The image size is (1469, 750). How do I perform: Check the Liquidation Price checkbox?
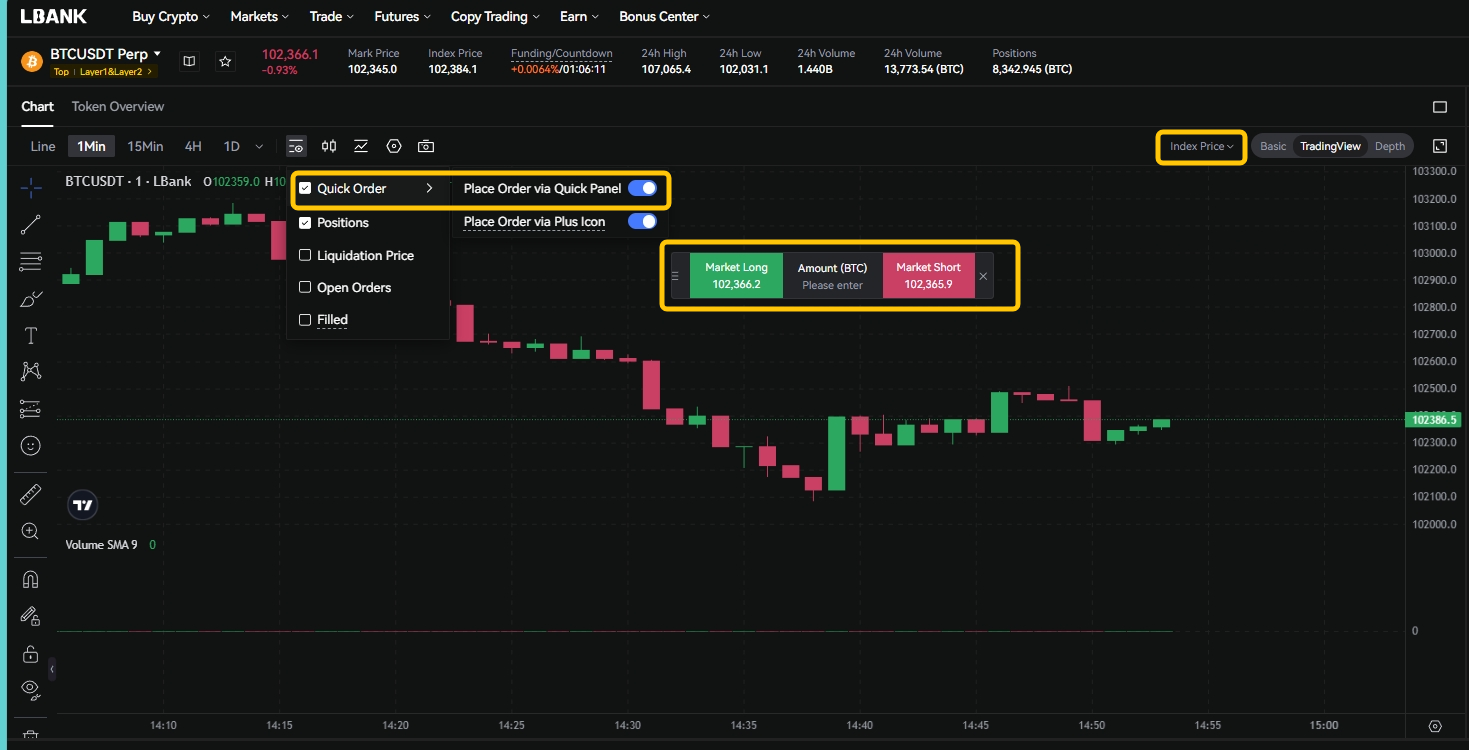tap(306, 255)
